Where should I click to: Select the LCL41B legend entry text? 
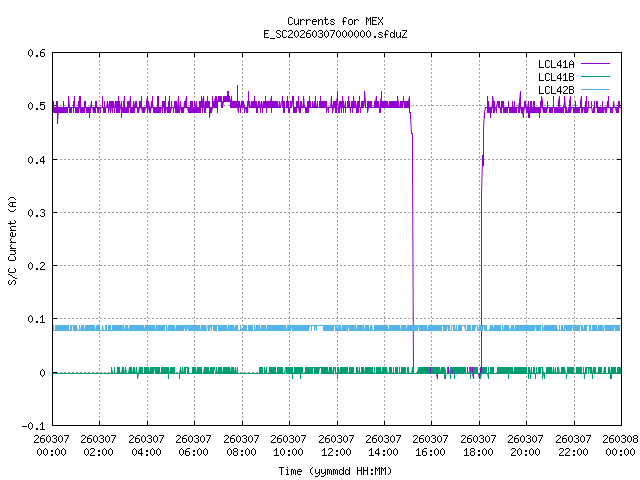pos(557,77)
